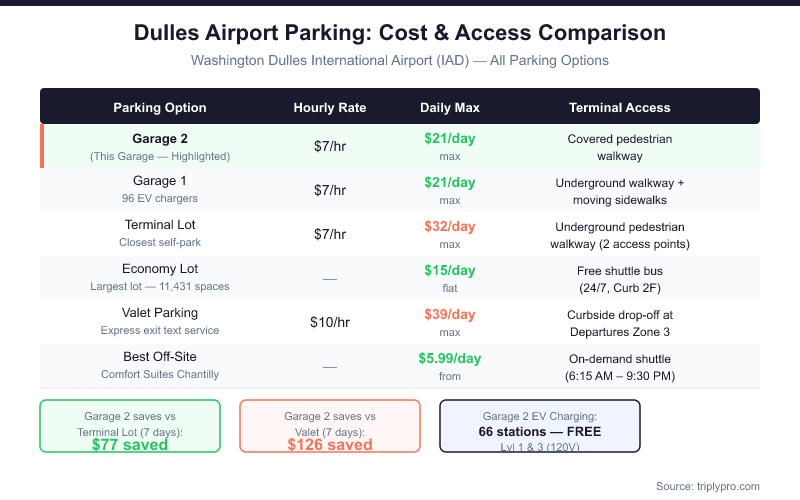This screenshot has width=800, height=500.
Task: Click the Parking Option column header
Action: [x=160, y=107]
